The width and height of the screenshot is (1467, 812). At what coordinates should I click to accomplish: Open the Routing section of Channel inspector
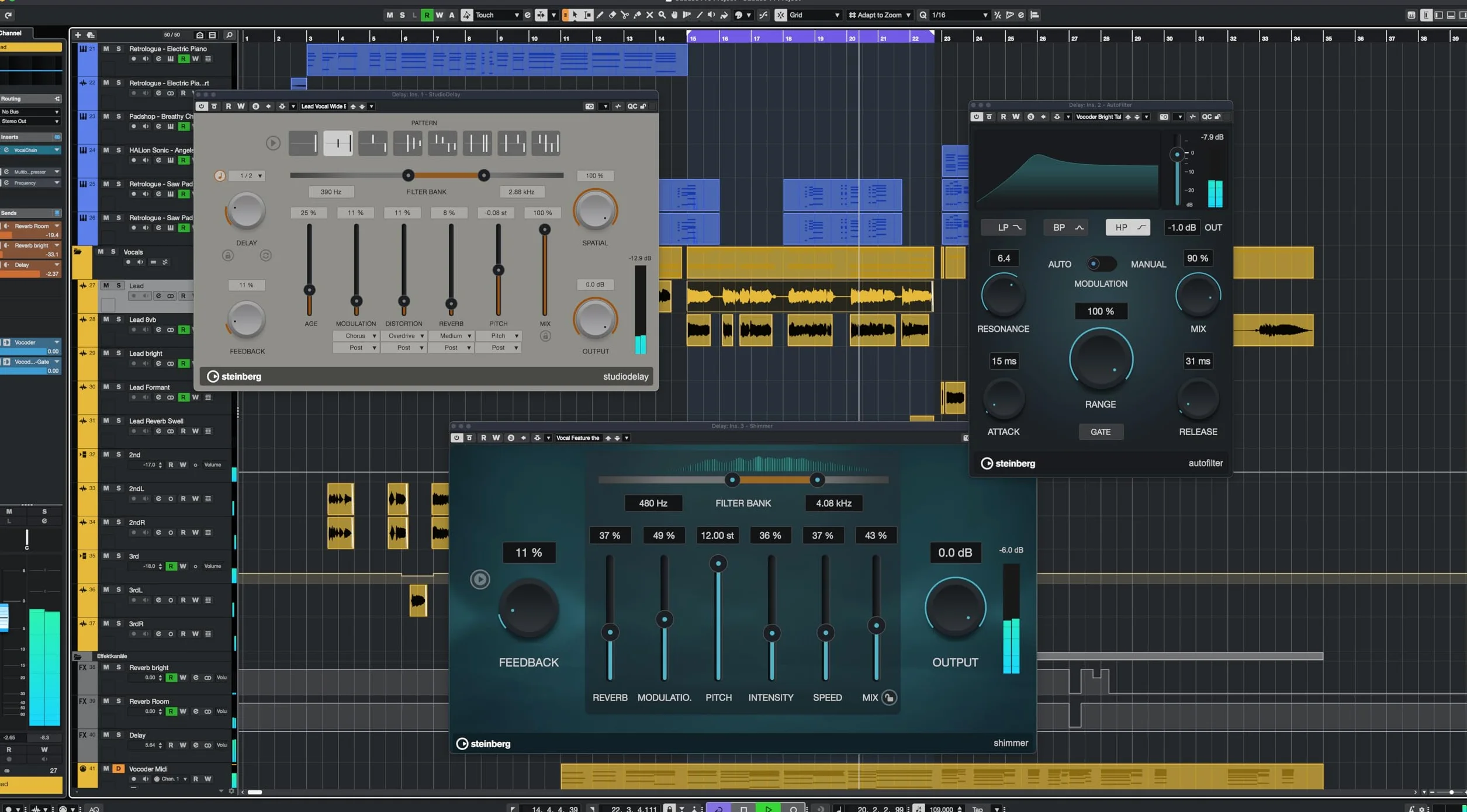[30, 99]
